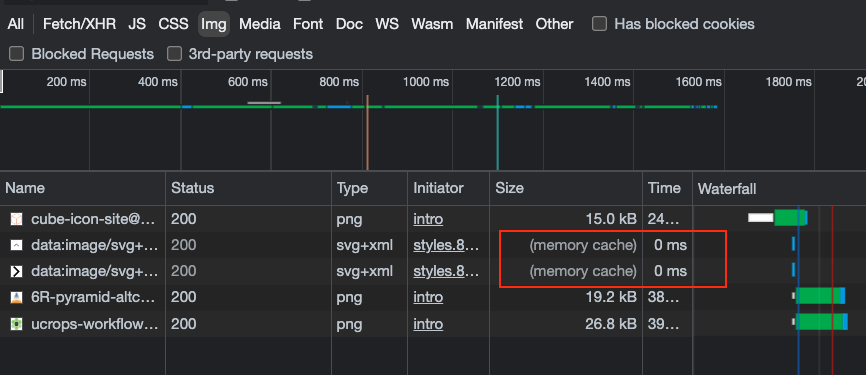
Task: Filter requests by CSS
Action: [x=173, y=24]
